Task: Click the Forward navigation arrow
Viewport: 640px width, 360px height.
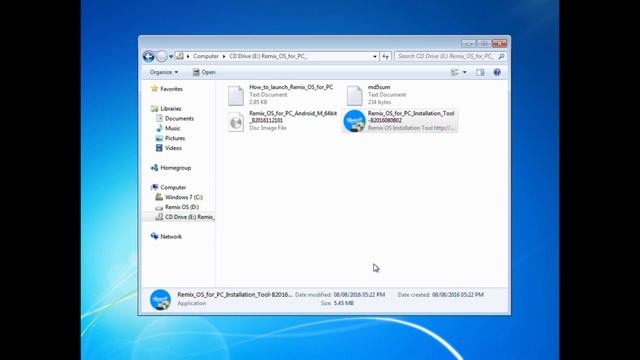Action: [x=162, y=56]
